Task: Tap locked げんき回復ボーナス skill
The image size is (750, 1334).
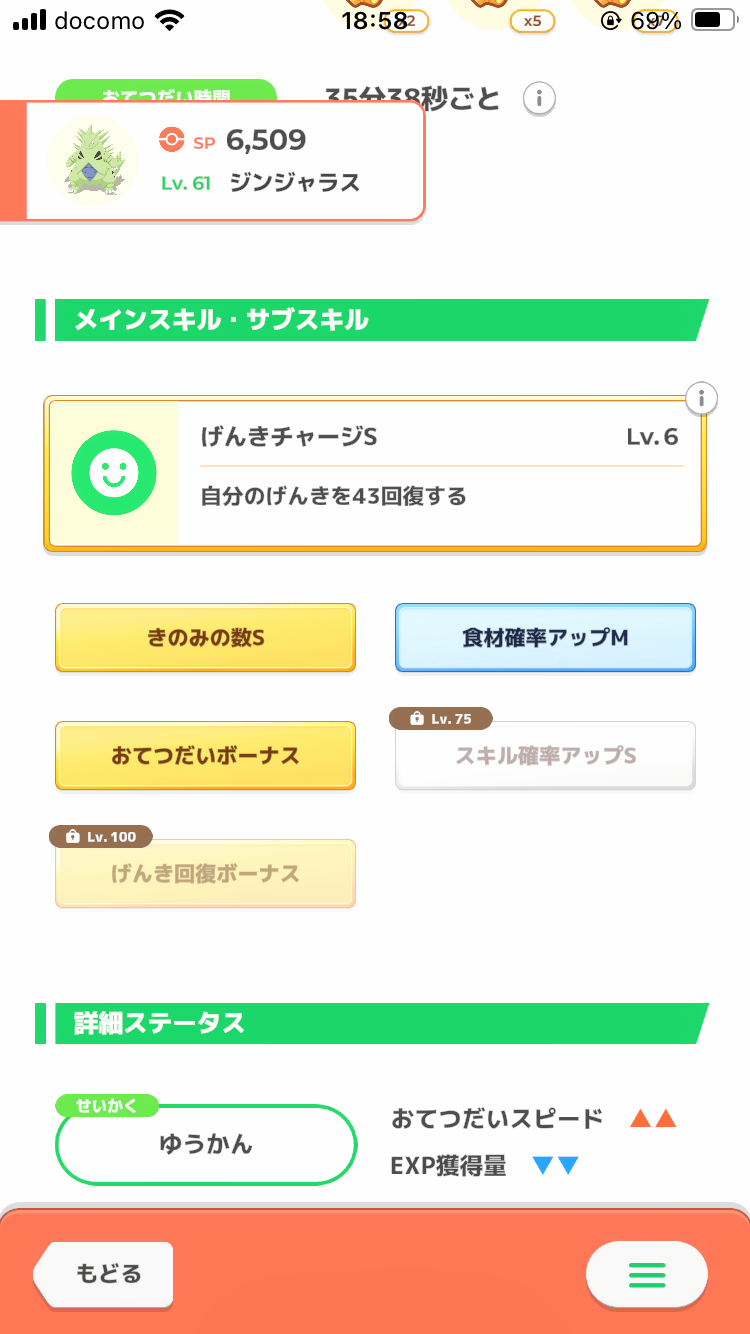Action: (205, 874)
